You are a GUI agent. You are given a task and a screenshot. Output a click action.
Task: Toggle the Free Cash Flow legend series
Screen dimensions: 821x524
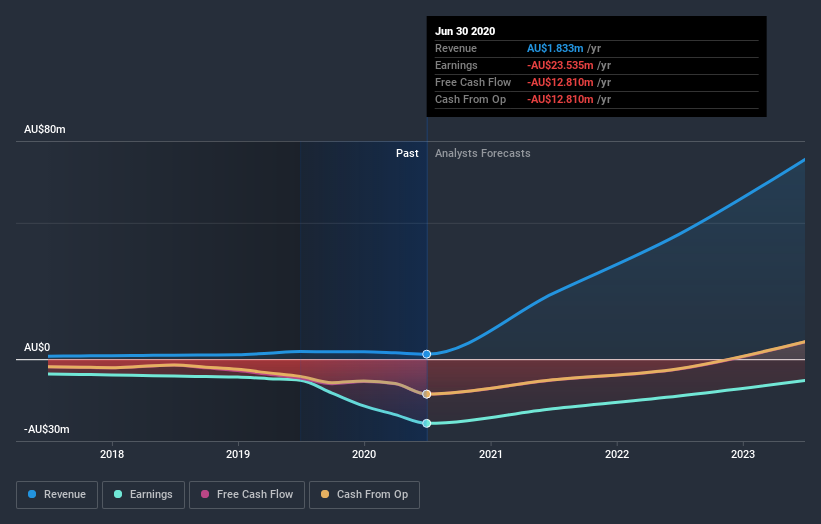pos(247,495)
